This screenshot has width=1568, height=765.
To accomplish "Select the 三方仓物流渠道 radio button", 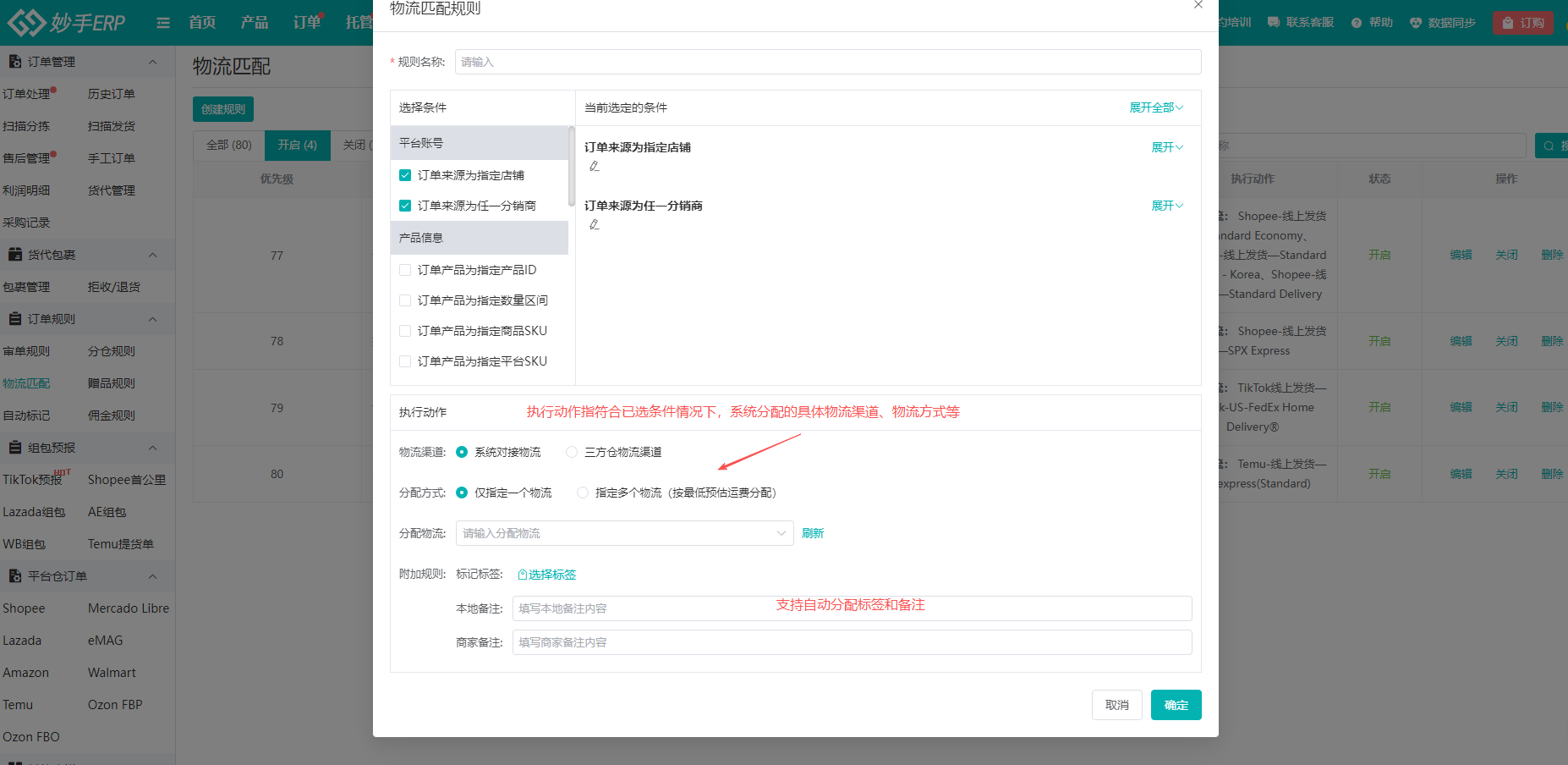I will pos(571,452).
